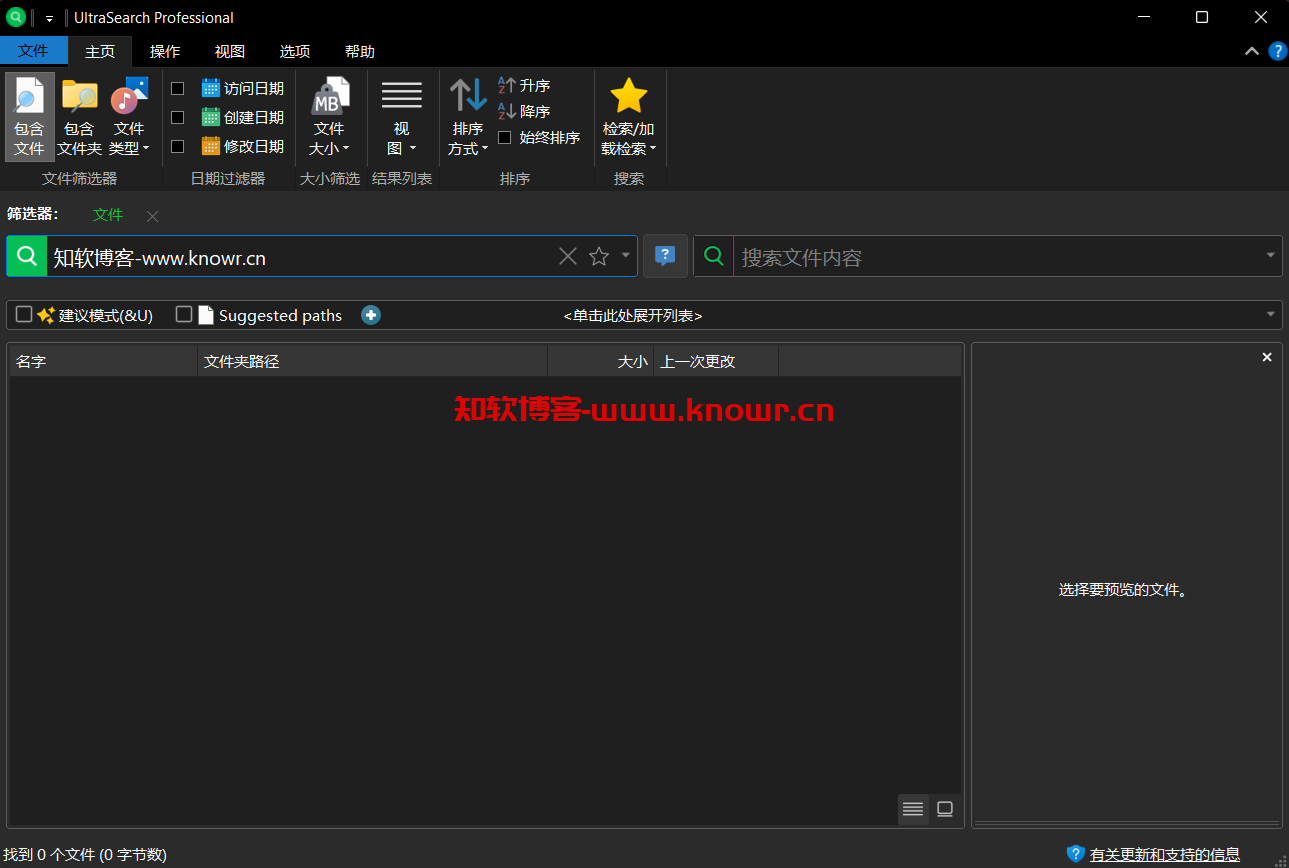Click the 访问日期 calendar icon
This screenshot has width=1289, height=868.
pos(211,88)
